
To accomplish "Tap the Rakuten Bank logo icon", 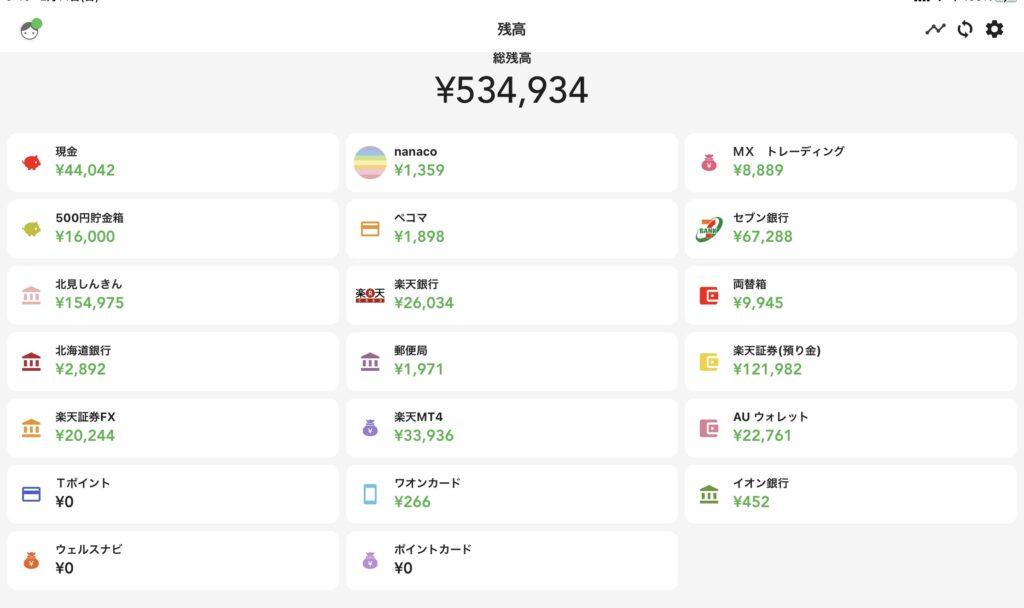I will 370,295.
